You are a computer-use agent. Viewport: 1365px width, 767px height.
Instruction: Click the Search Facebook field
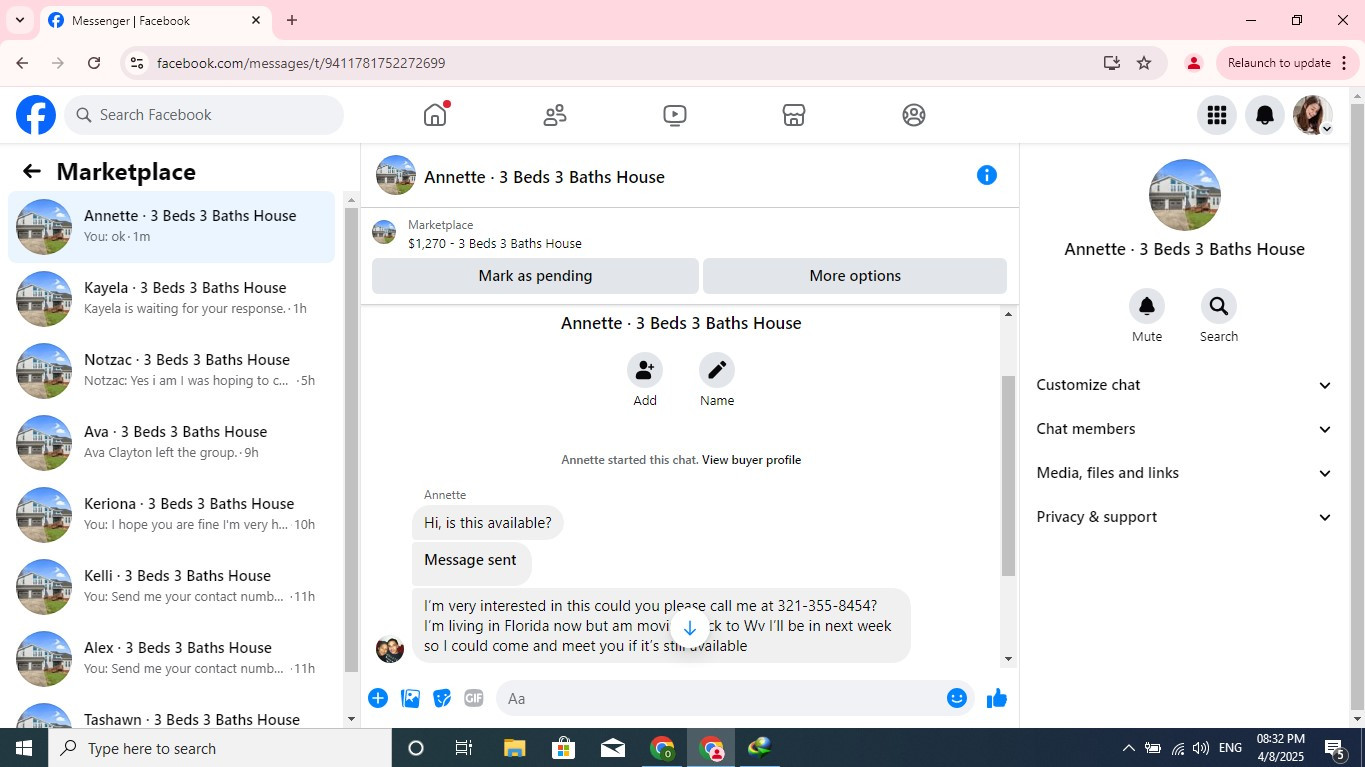coord(204,115)
